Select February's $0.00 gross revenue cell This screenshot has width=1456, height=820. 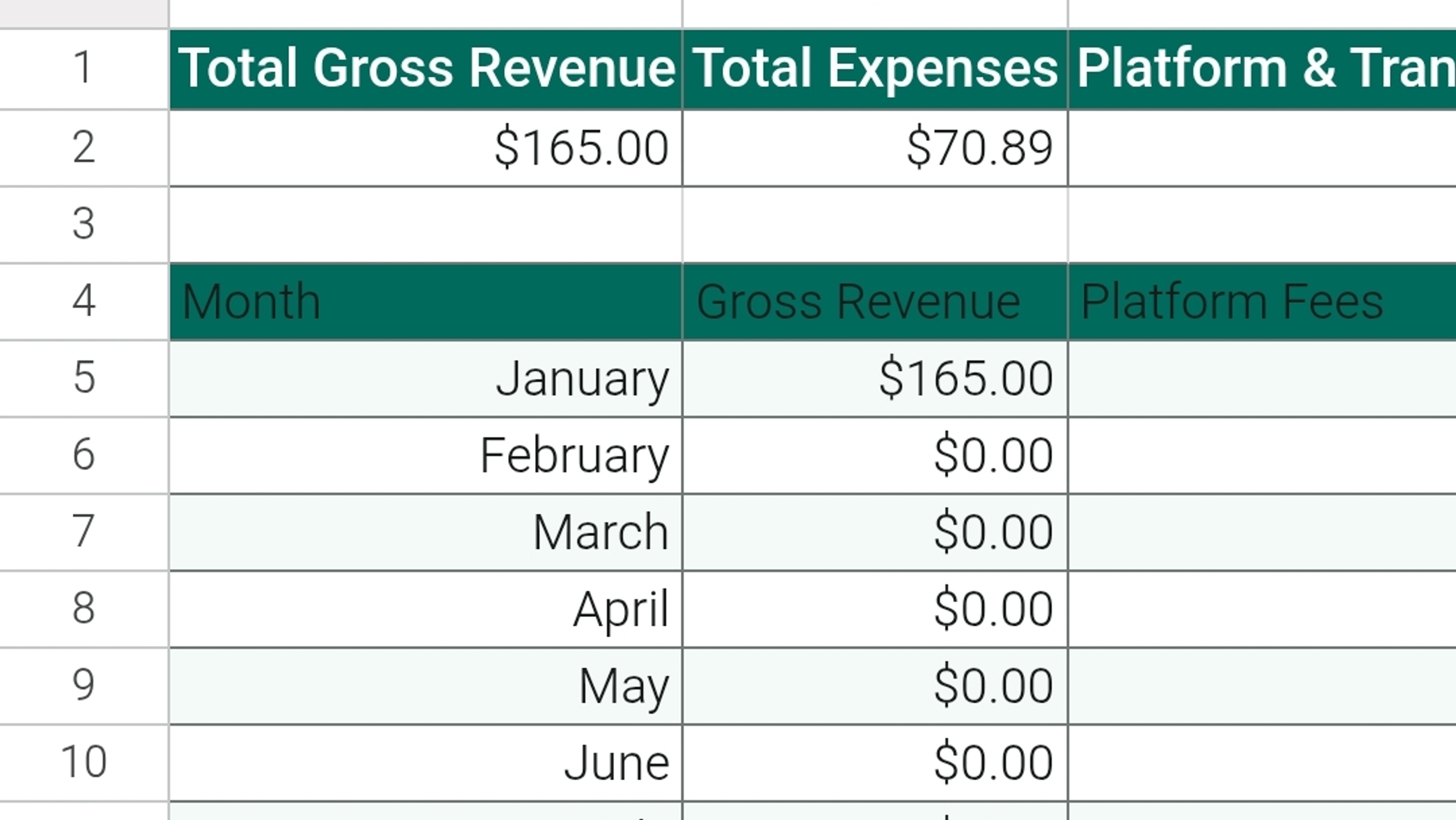(x=875, y=456)
